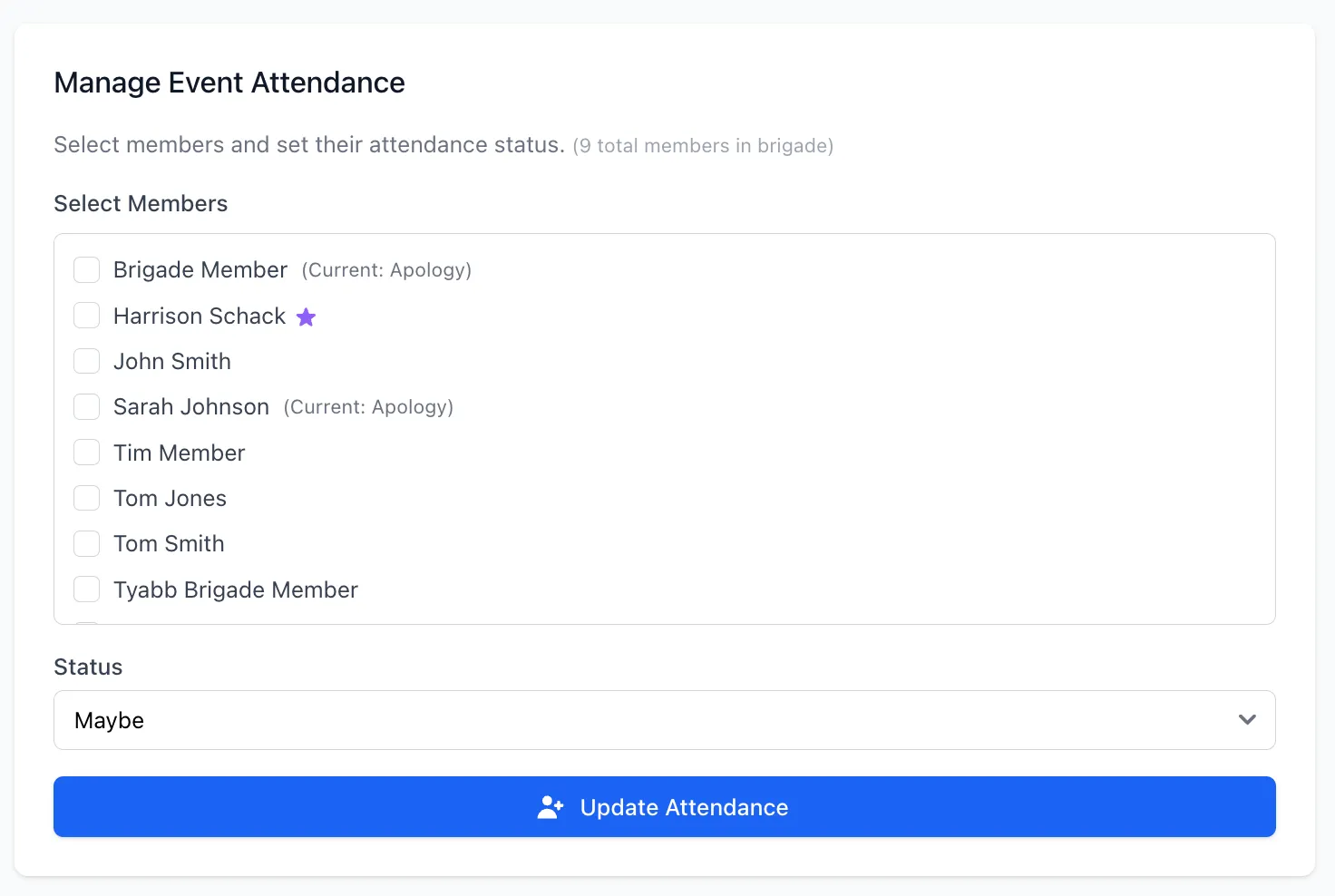This screenshot has width=1335, height=896.
Task: Tick Sarah Johnson's checkbox
Action: [86, 406]
